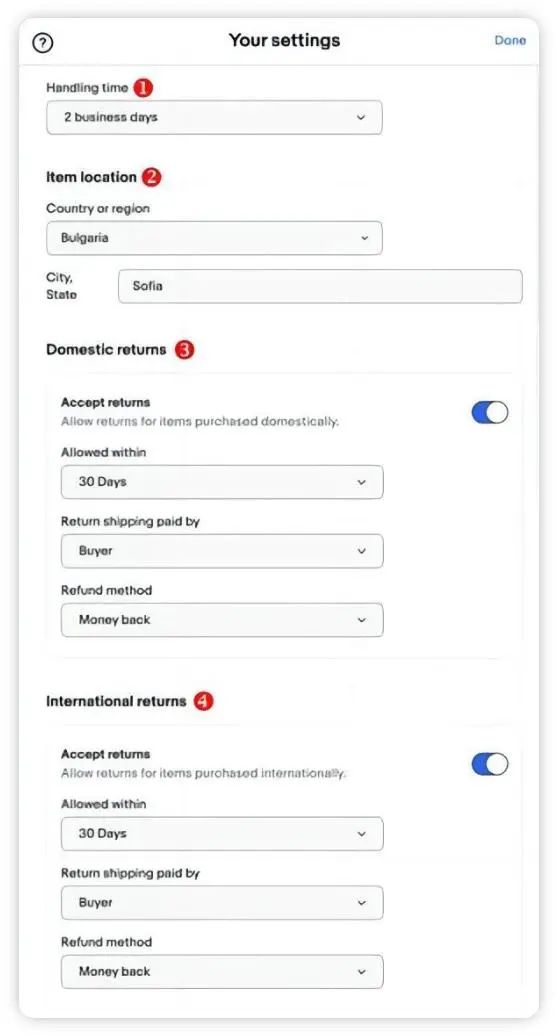Image resolution: width=556 pixels, height=1036 pixels.
Task: Click chevron arrow in Bulgaria country box
Action: (x=364, y=239)
